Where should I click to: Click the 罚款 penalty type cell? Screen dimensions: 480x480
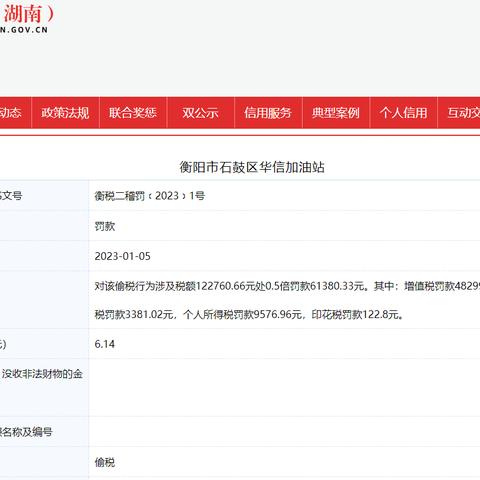[105, 226]
